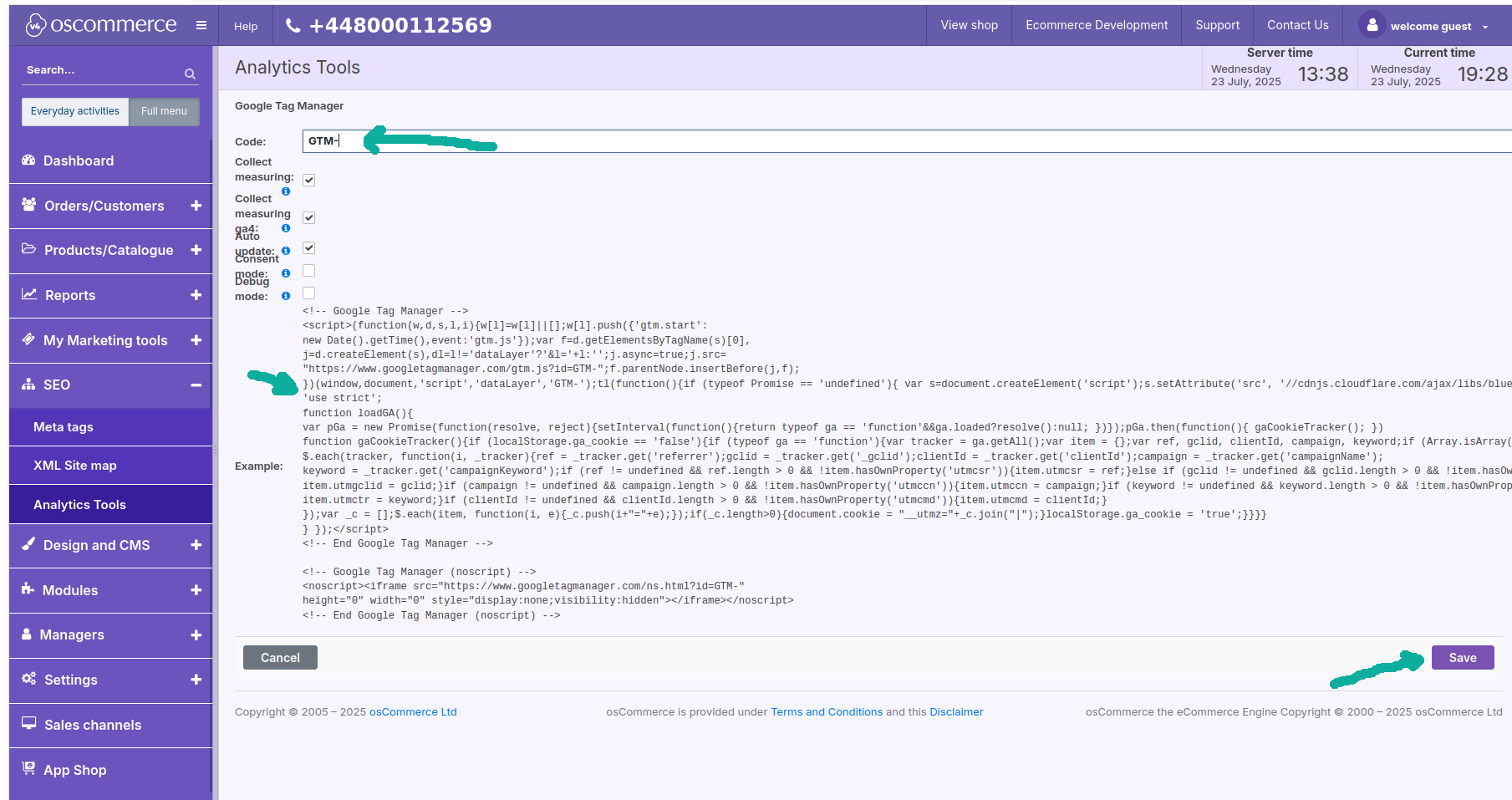Click the My Marketing tools tag icon

(28, 339)
